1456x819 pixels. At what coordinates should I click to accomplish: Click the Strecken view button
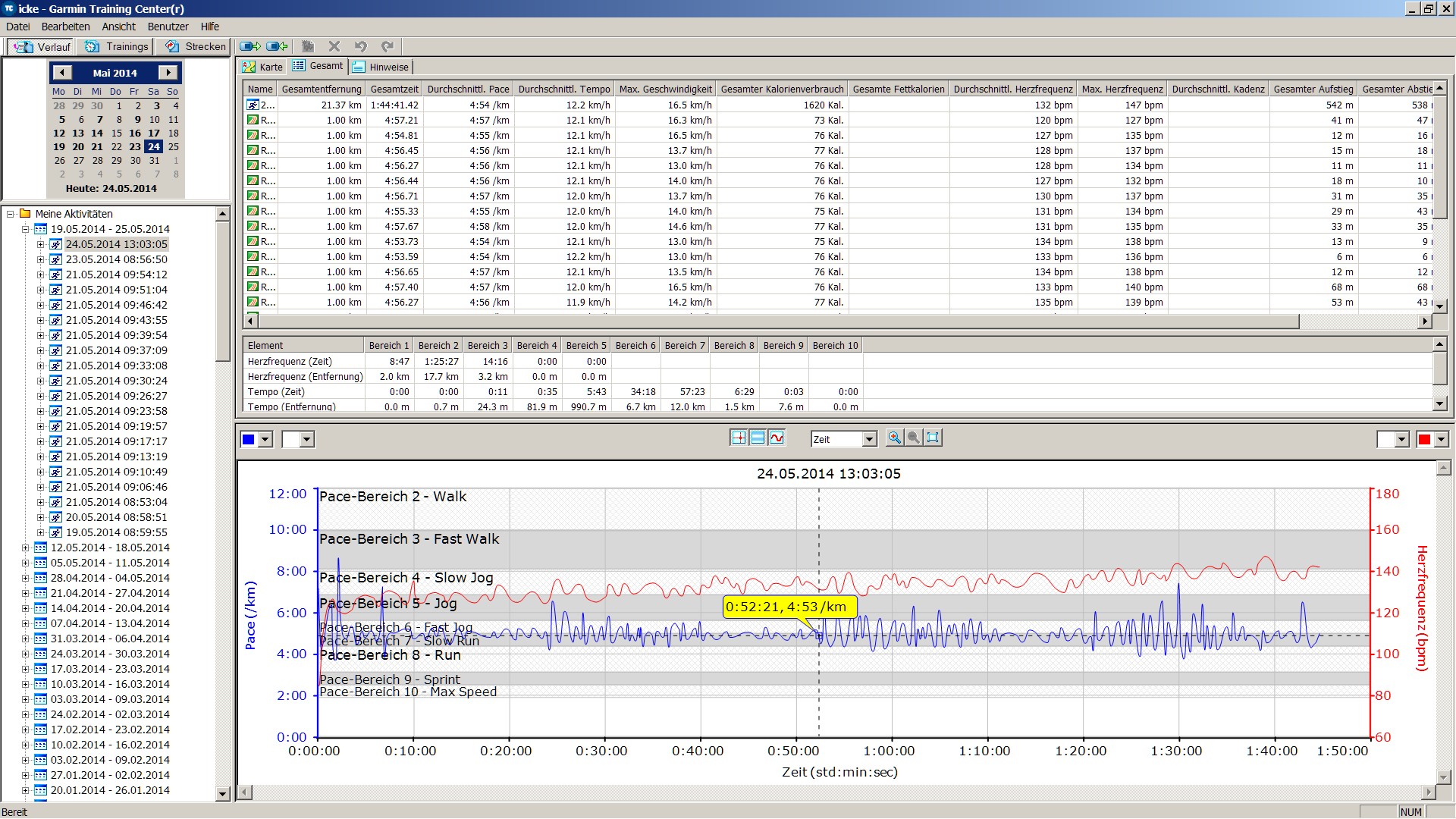point(196,46)
